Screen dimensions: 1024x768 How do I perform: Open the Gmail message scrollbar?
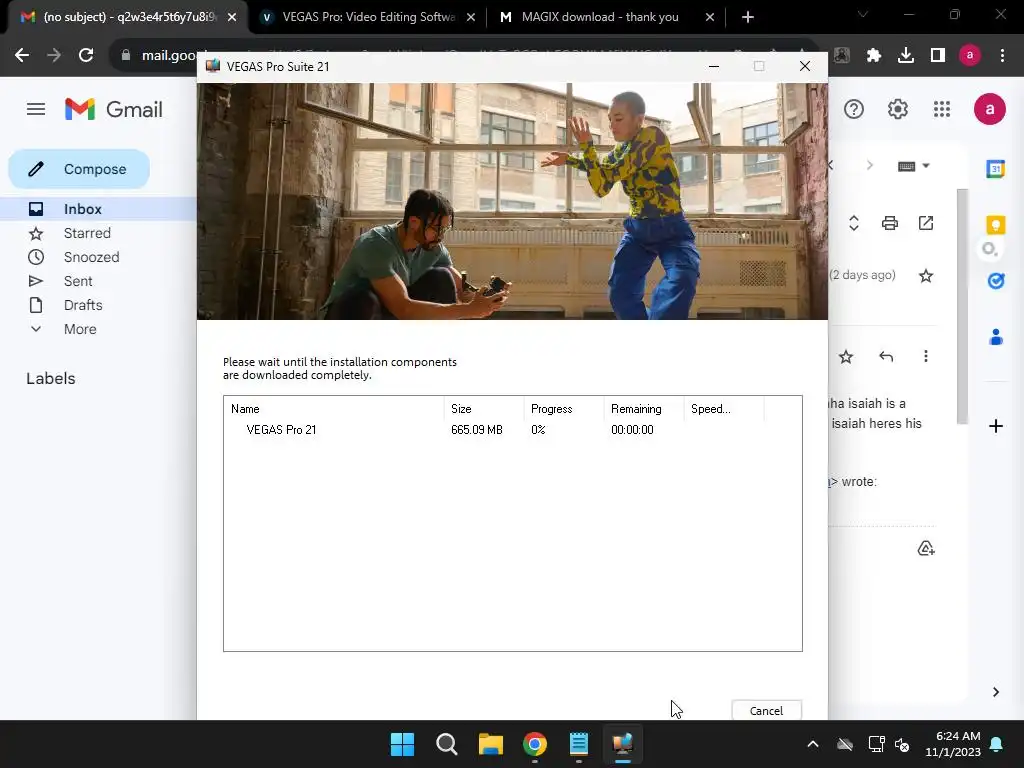click(962, 307)
